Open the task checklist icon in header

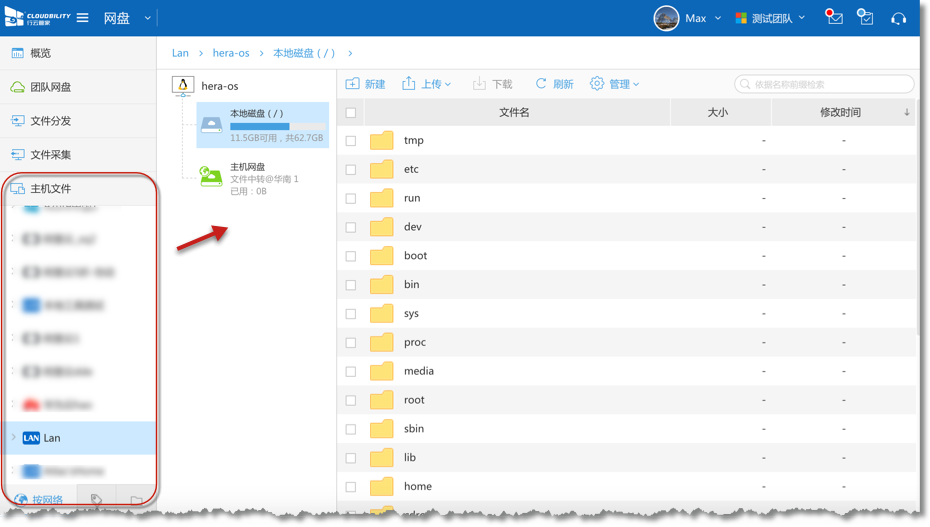[866, 18]
